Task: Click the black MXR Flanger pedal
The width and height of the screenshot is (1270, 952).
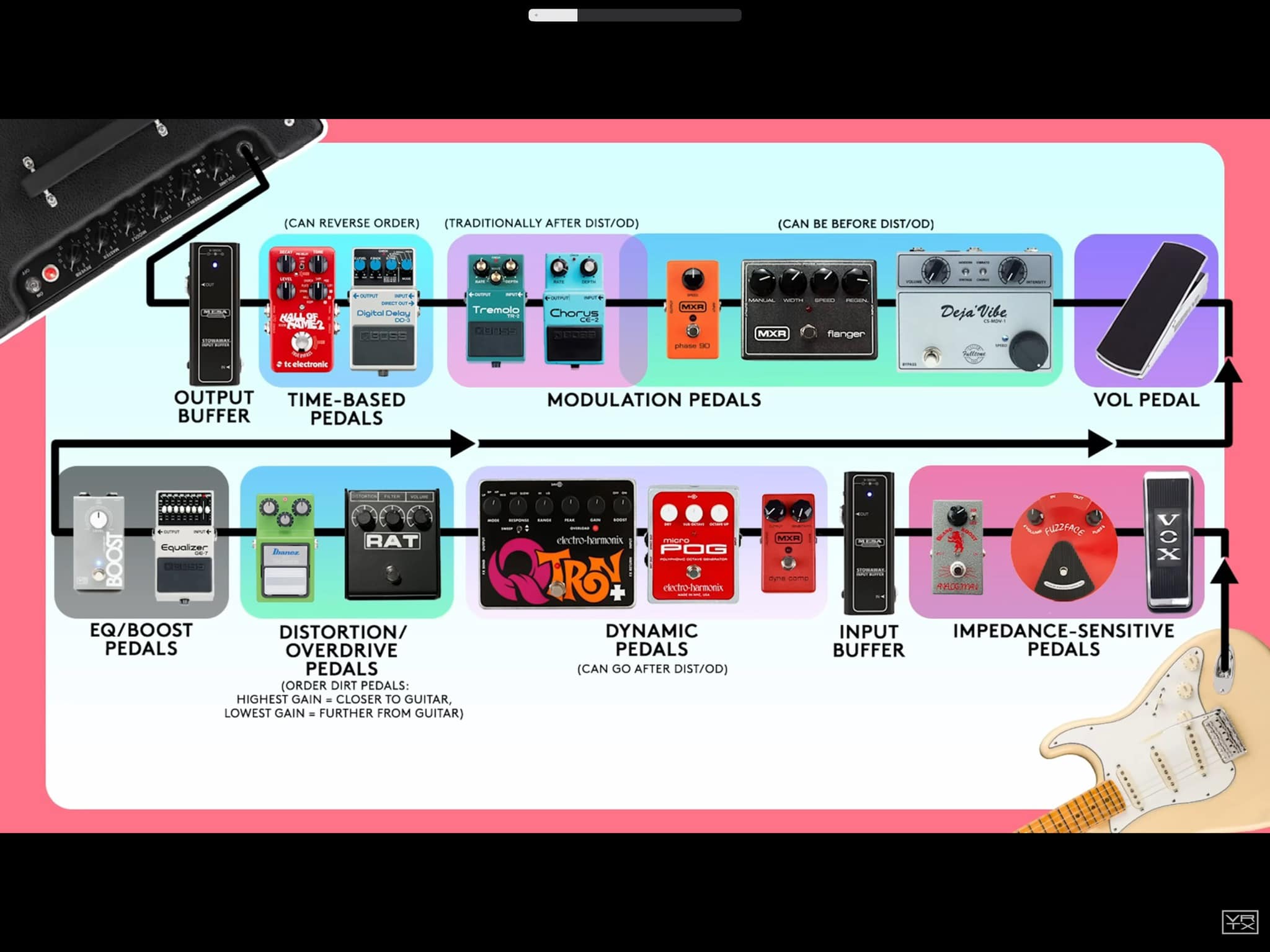Action: pos(809,309)
